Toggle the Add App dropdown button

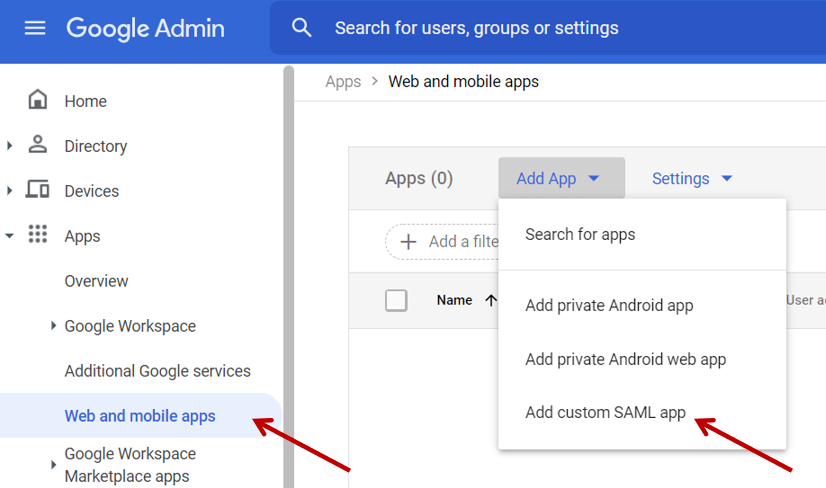point(560,178)
